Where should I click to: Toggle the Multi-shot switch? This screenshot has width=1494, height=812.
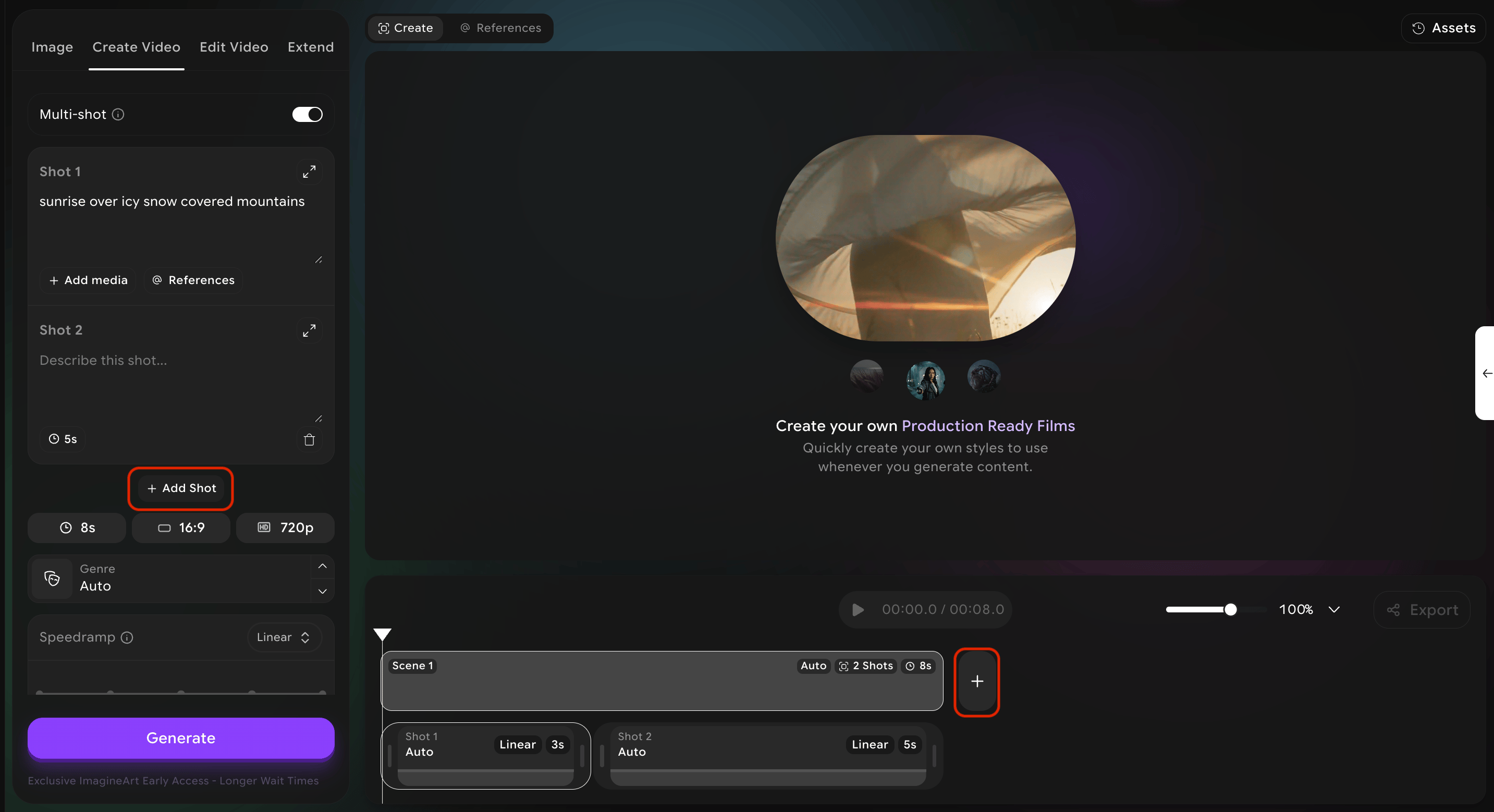point(308,114)
